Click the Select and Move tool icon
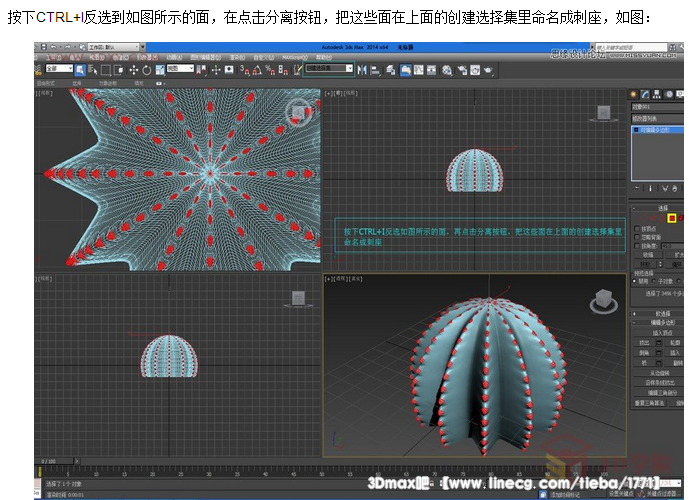Screen dimensions: 689x500 coord(133,70)
